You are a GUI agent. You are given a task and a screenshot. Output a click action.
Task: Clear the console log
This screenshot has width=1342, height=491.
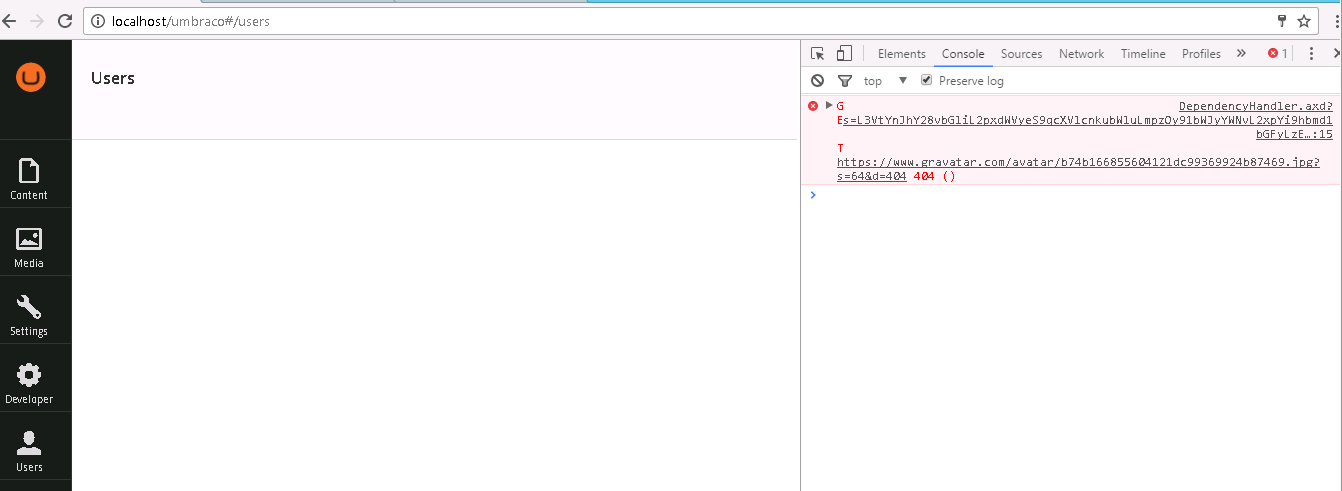[x=818, y=81]
